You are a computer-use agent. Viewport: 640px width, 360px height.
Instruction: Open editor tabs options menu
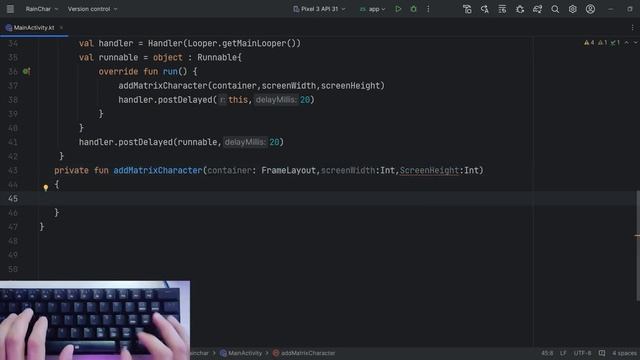(633, 28)
